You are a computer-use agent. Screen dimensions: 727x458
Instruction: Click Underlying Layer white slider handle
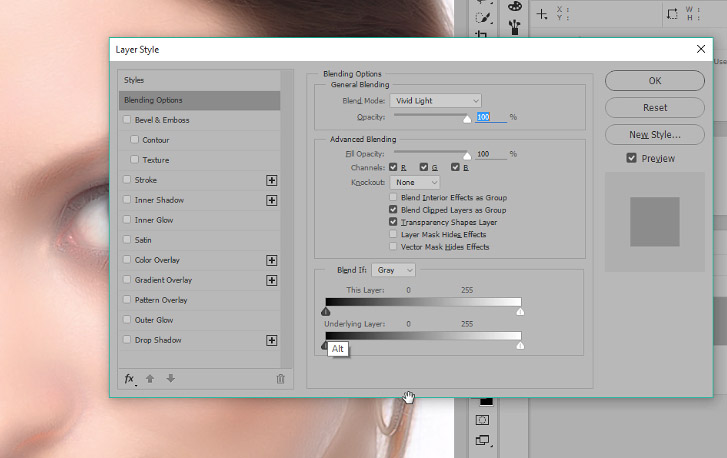tap(520, 345)
